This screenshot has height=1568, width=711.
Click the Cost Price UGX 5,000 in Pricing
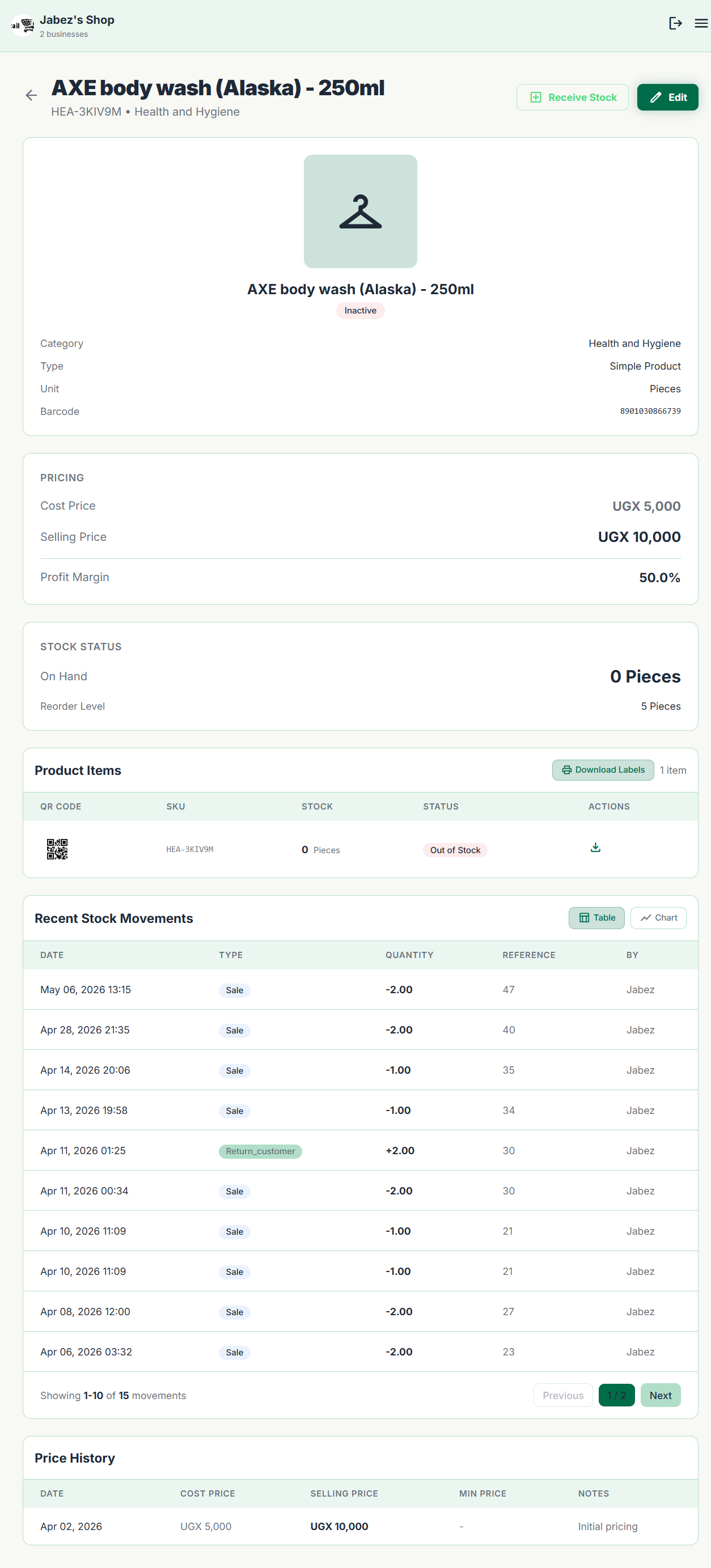click(646, 506)
